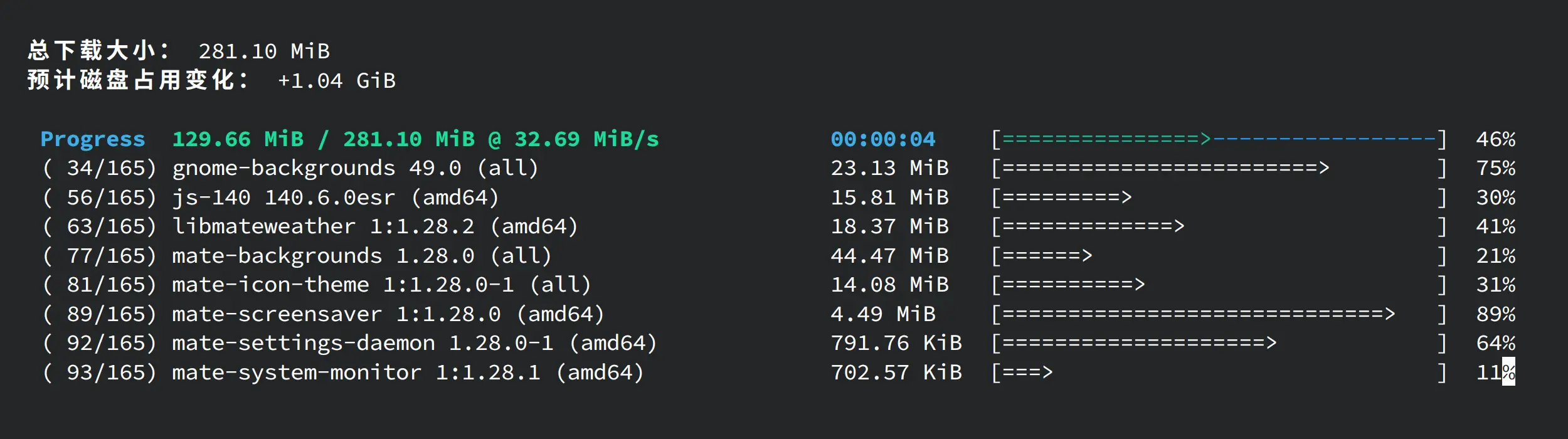Click the 00:00:04 remaining time value
The width and height of the screenshot is (1568, 439).
pyautogui.click(x=883, y=139)
